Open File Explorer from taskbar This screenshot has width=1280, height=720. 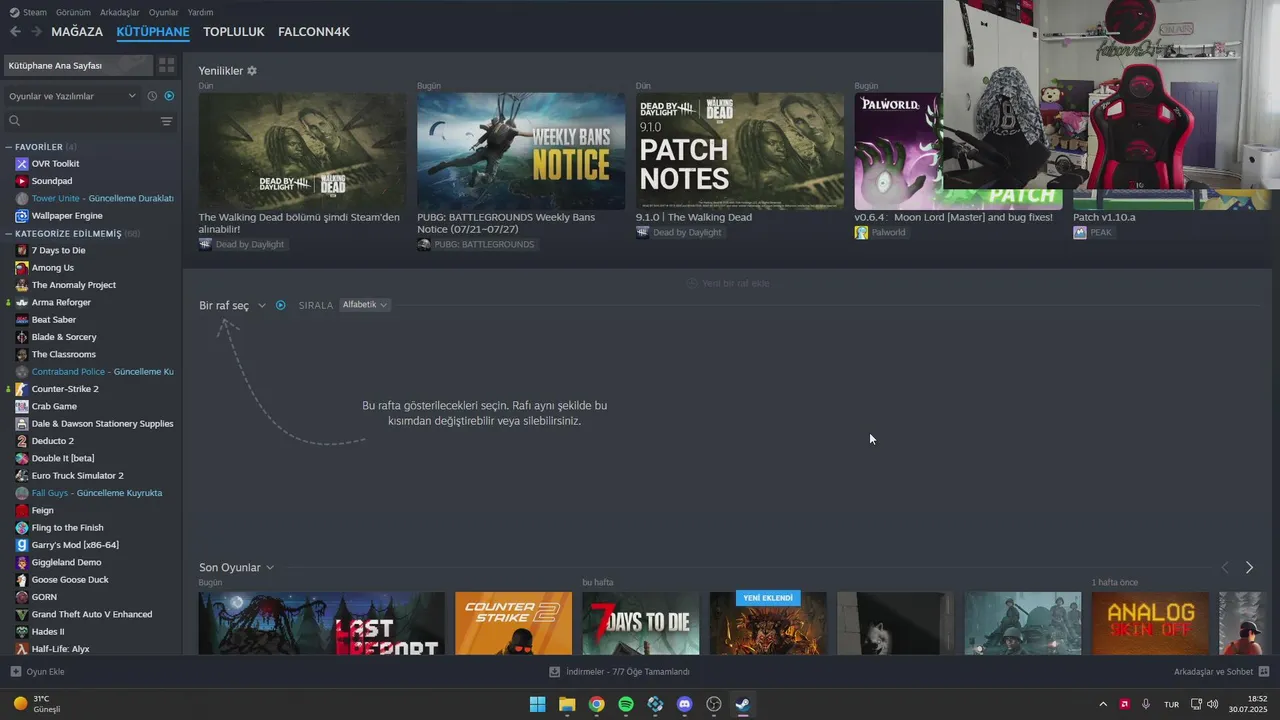[567, 704]
